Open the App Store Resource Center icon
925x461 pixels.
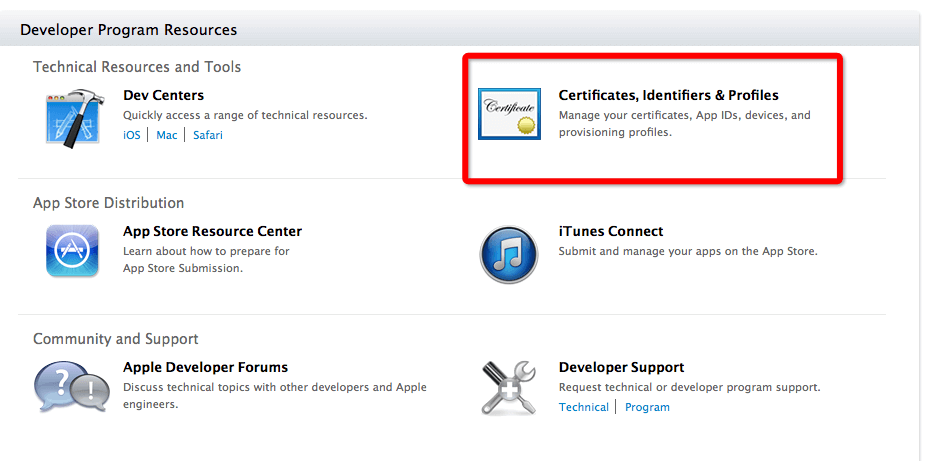click(72, 250)
